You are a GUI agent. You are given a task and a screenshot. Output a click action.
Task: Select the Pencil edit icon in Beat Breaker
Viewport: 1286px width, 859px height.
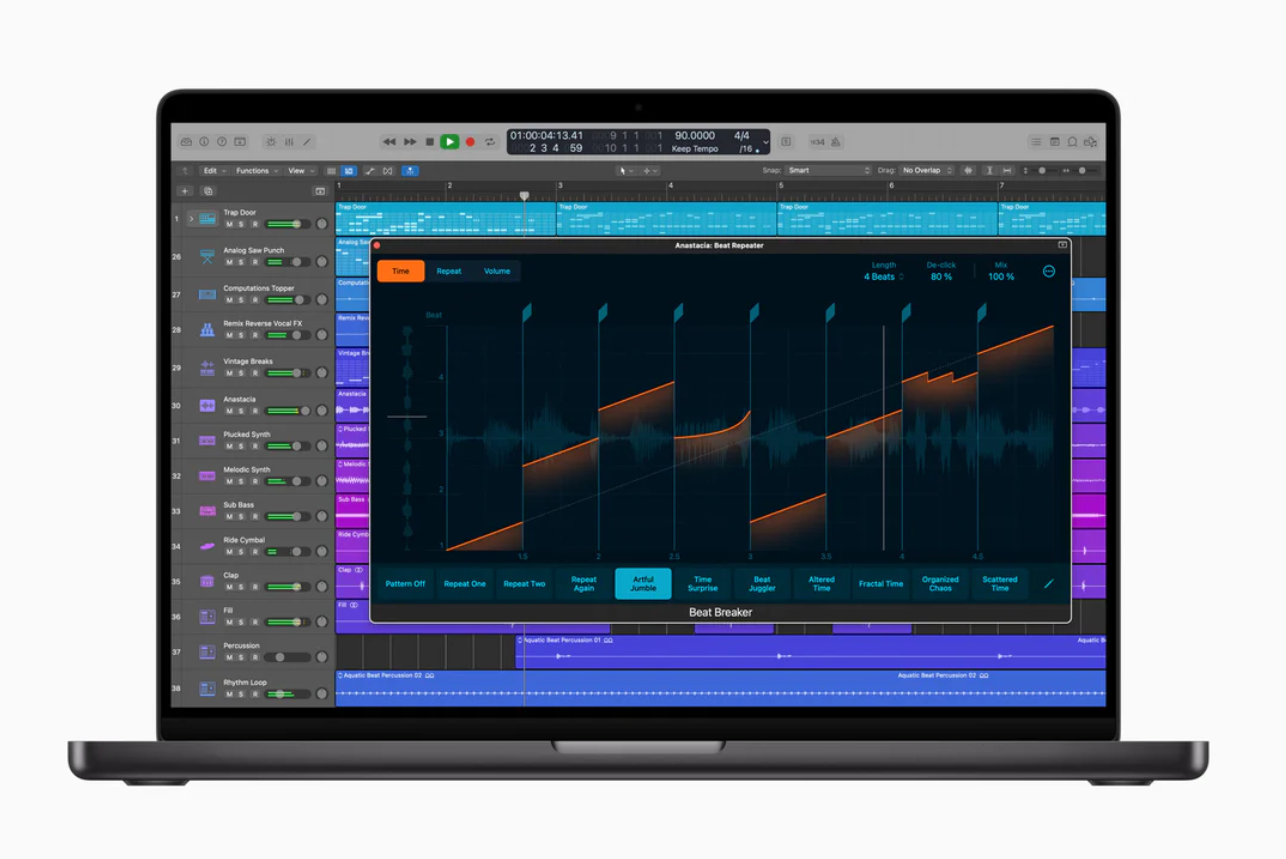1049,583
